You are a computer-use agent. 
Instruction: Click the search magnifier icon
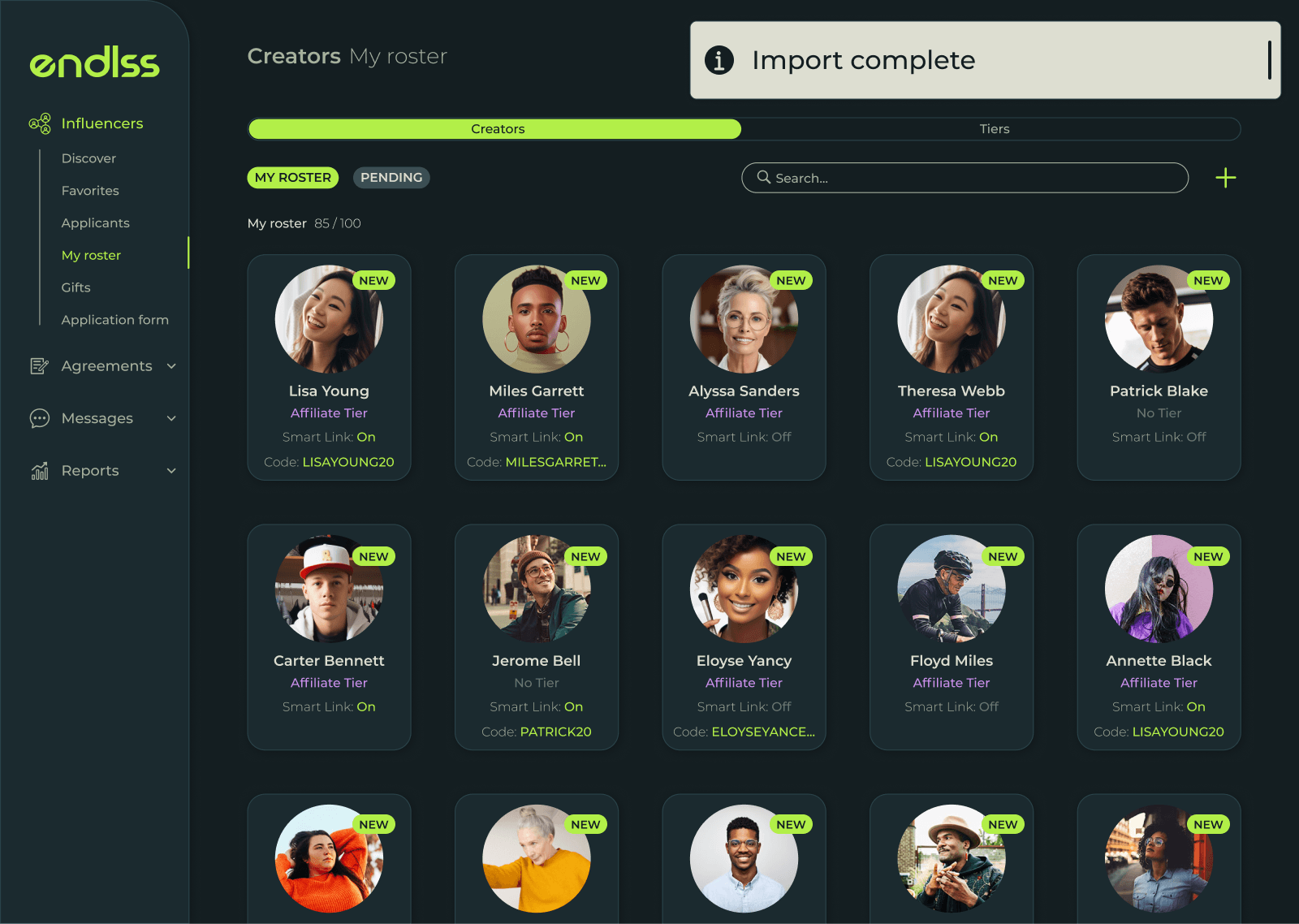tap(763, 177)
